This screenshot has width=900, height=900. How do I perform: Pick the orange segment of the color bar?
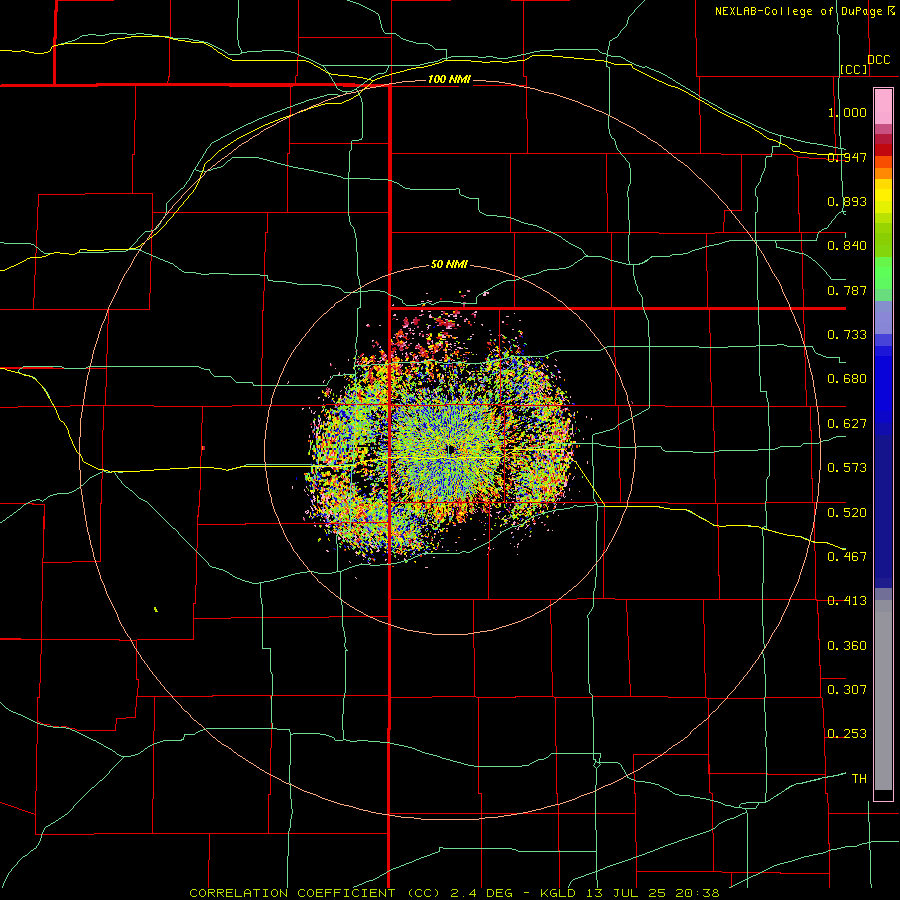point(883,173)
